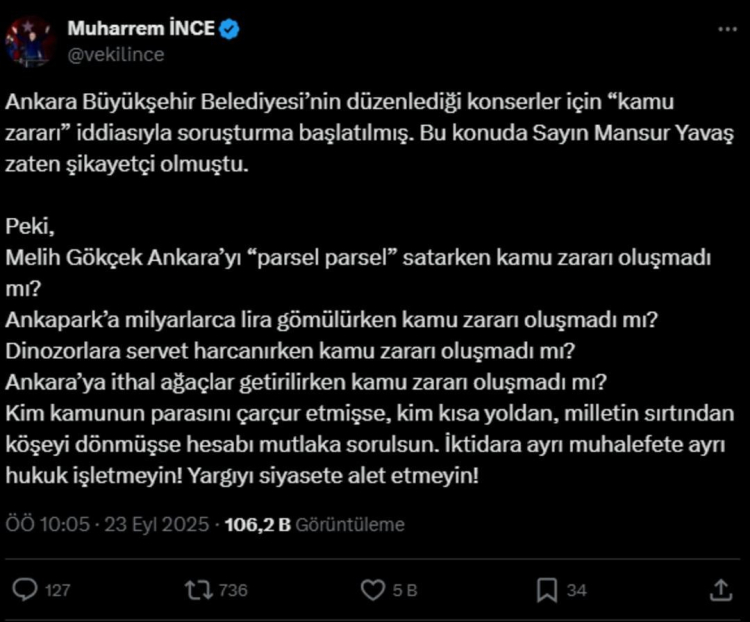750x622 pixels.
Task: Click the bookmark count 34
Action: tap(577, 591)
